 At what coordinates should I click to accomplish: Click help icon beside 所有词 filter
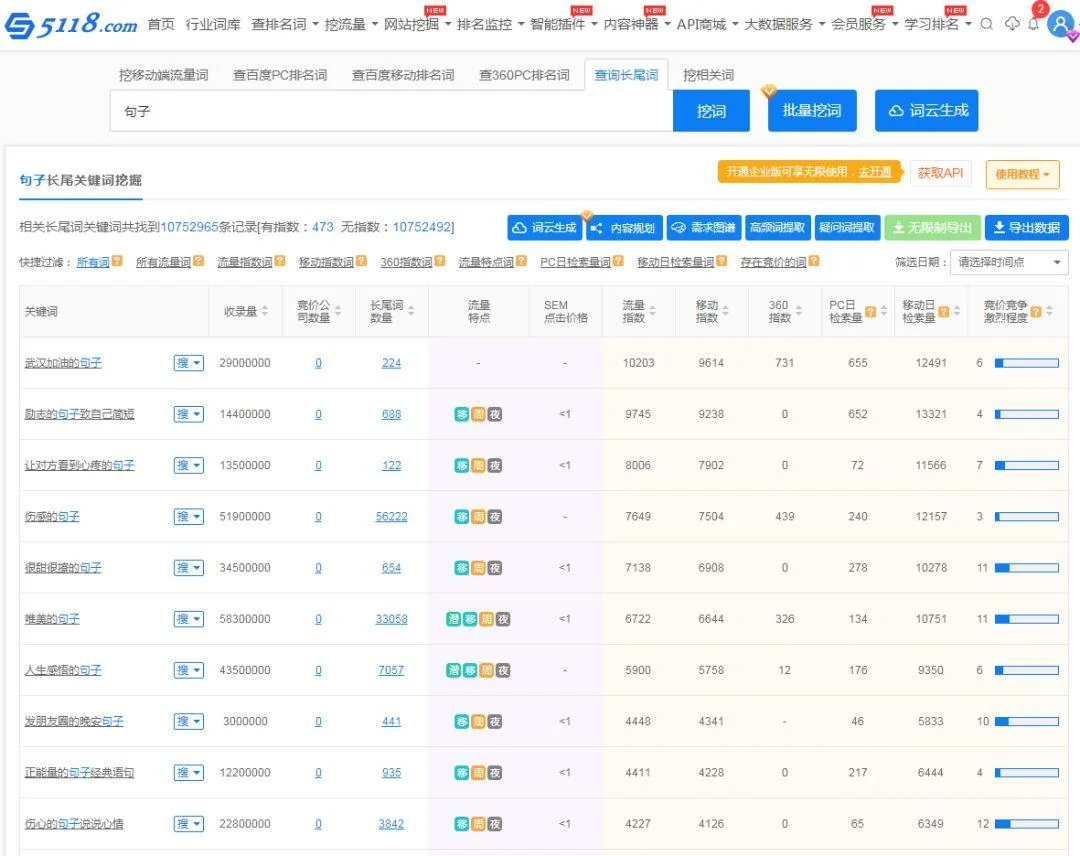(117, 261)
